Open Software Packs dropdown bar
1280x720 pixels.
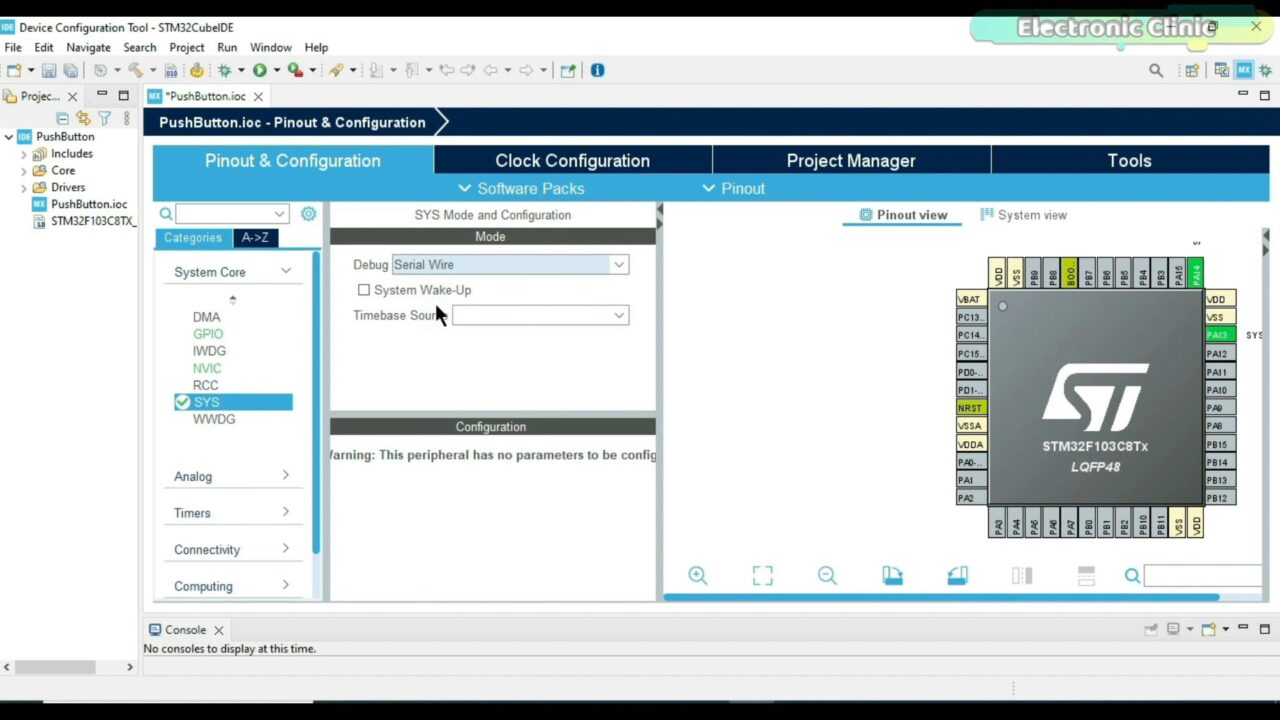click(521, 188)
